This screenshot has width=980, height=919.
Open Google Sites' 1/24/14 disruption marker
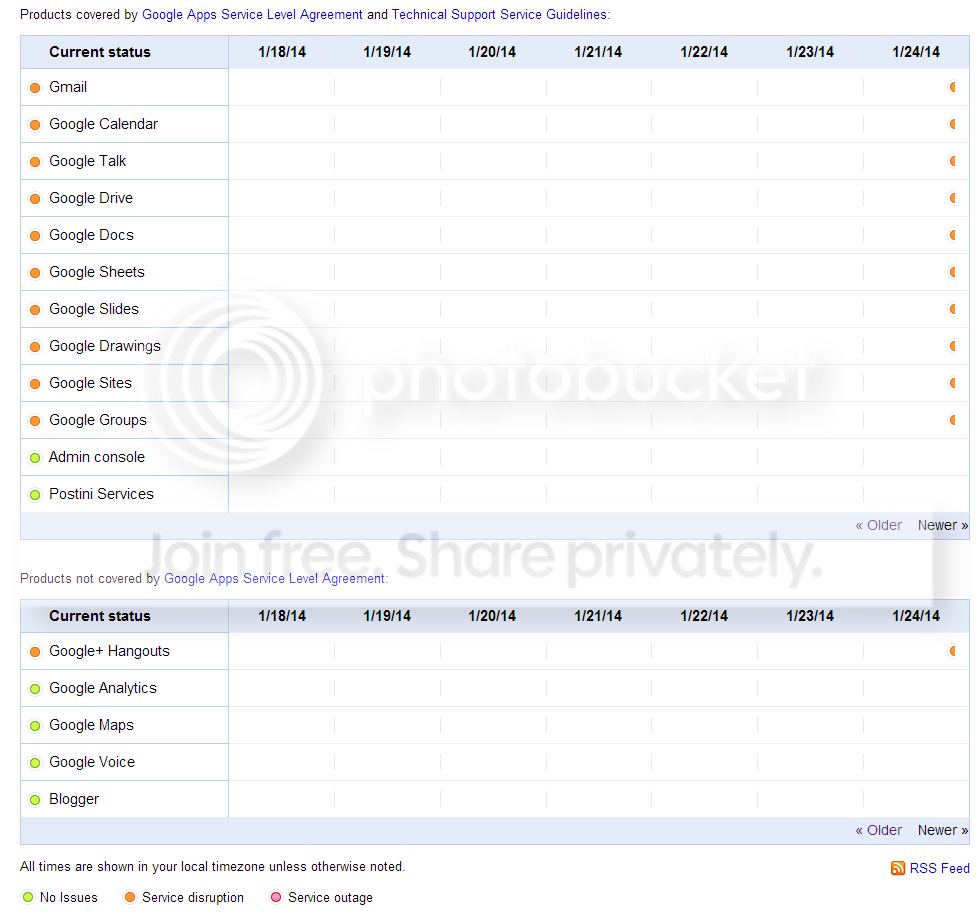952,383
